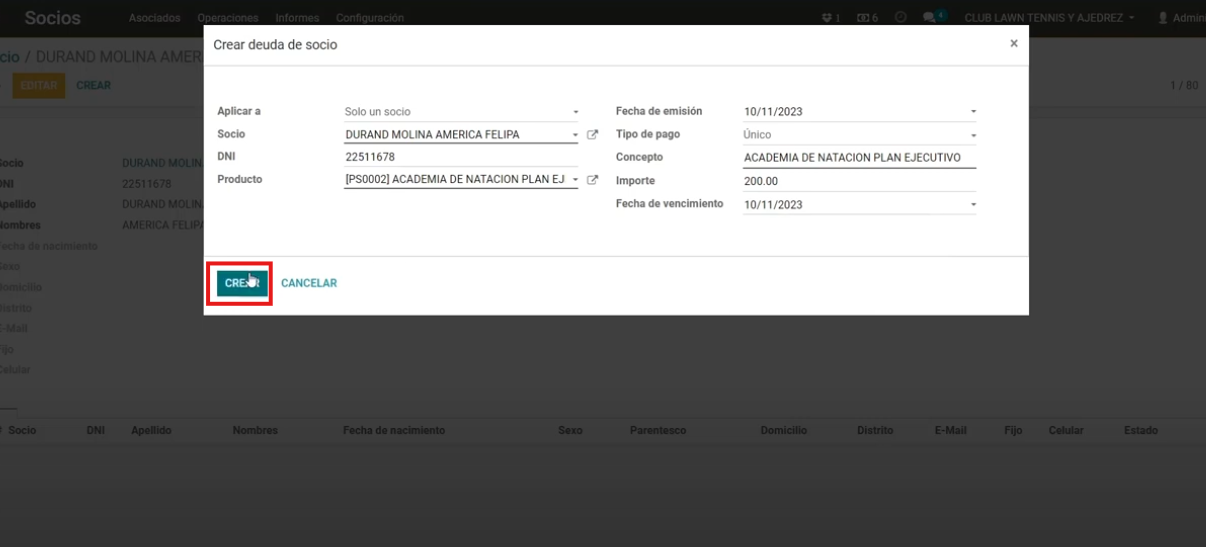Open the Admin user menu

pyautogui.click(x=1181, y=18)
